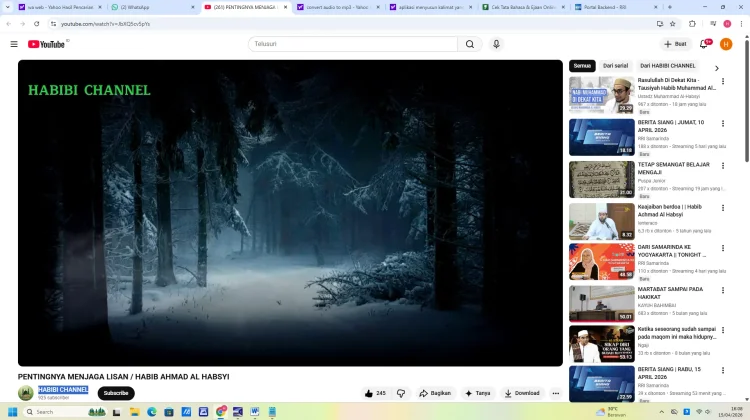Image resolution: width=750 pixels, height=420 pixels.
Task: Open browser Extensions puzzle icon
Action: [x=692, y=23]
